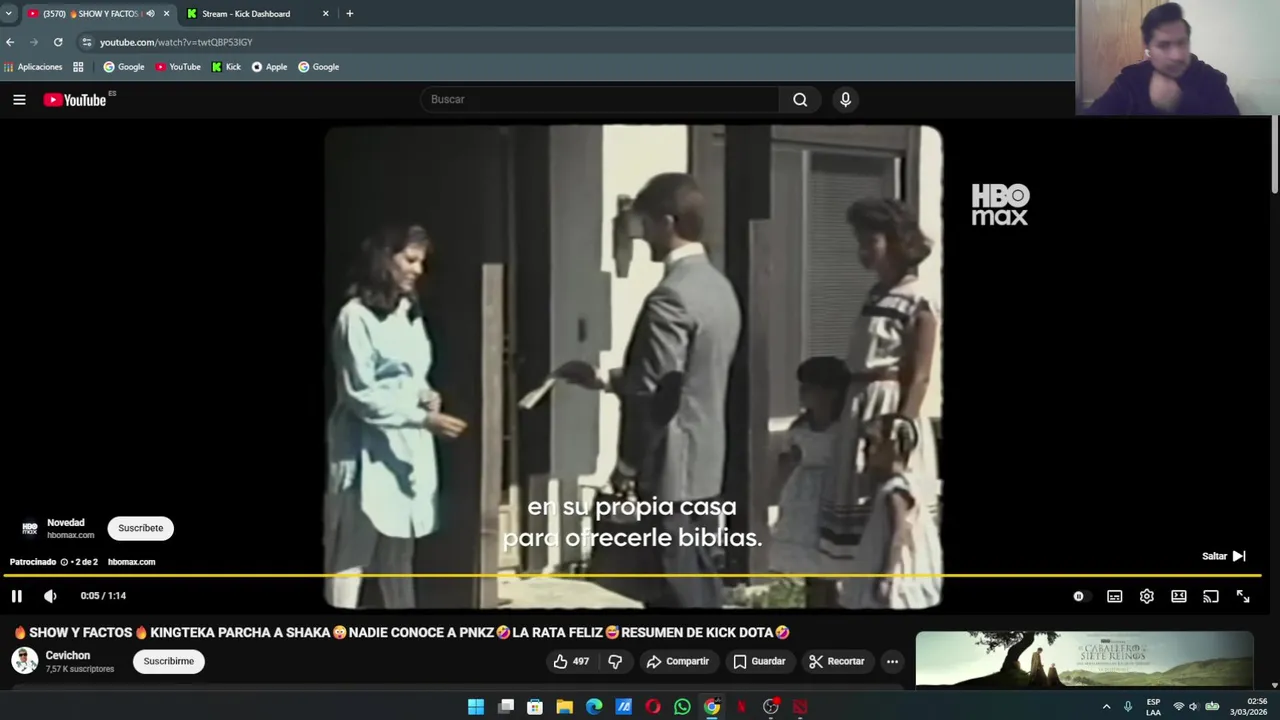Like the video with thumbs-up 497
Screen dimensions: 1280x720
(x=571, y=661)
